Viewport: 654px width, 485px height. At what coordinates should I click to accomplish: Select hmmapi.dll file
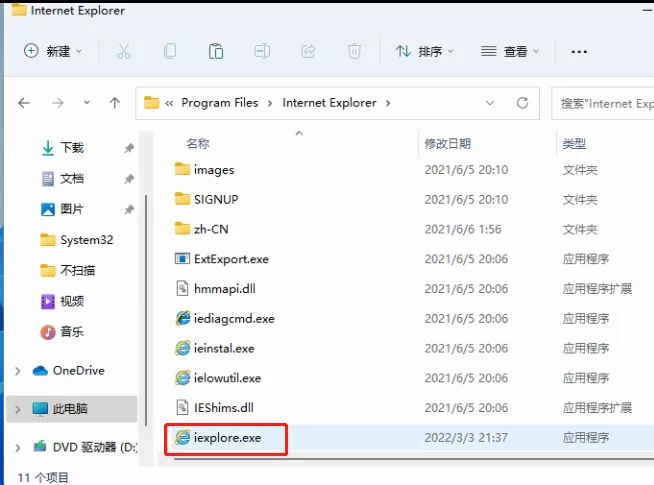(x=215, y=289)
